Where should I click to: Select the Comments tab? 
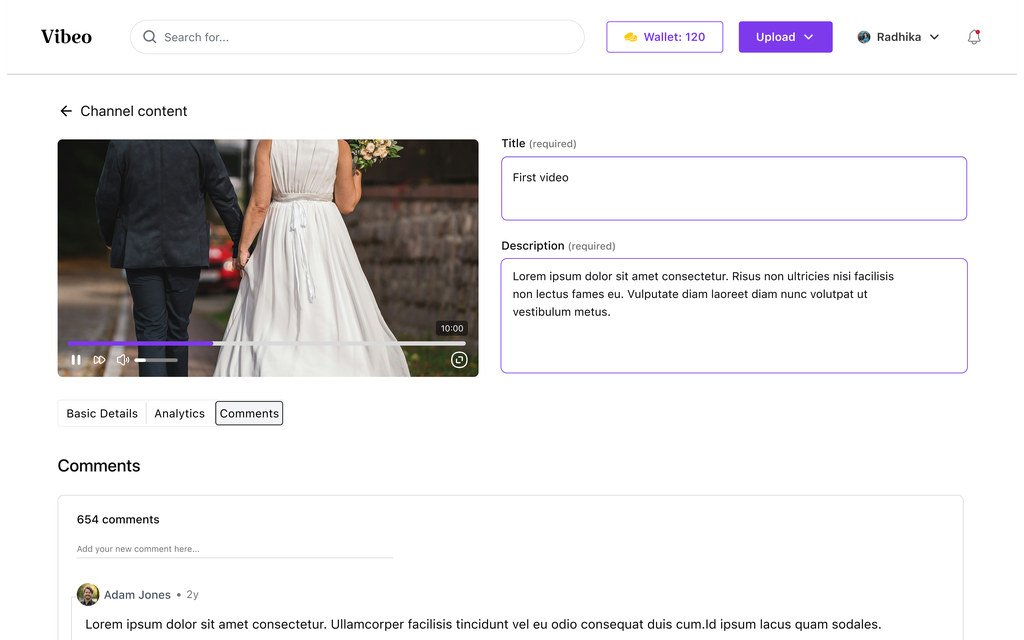tap(249, 413)
